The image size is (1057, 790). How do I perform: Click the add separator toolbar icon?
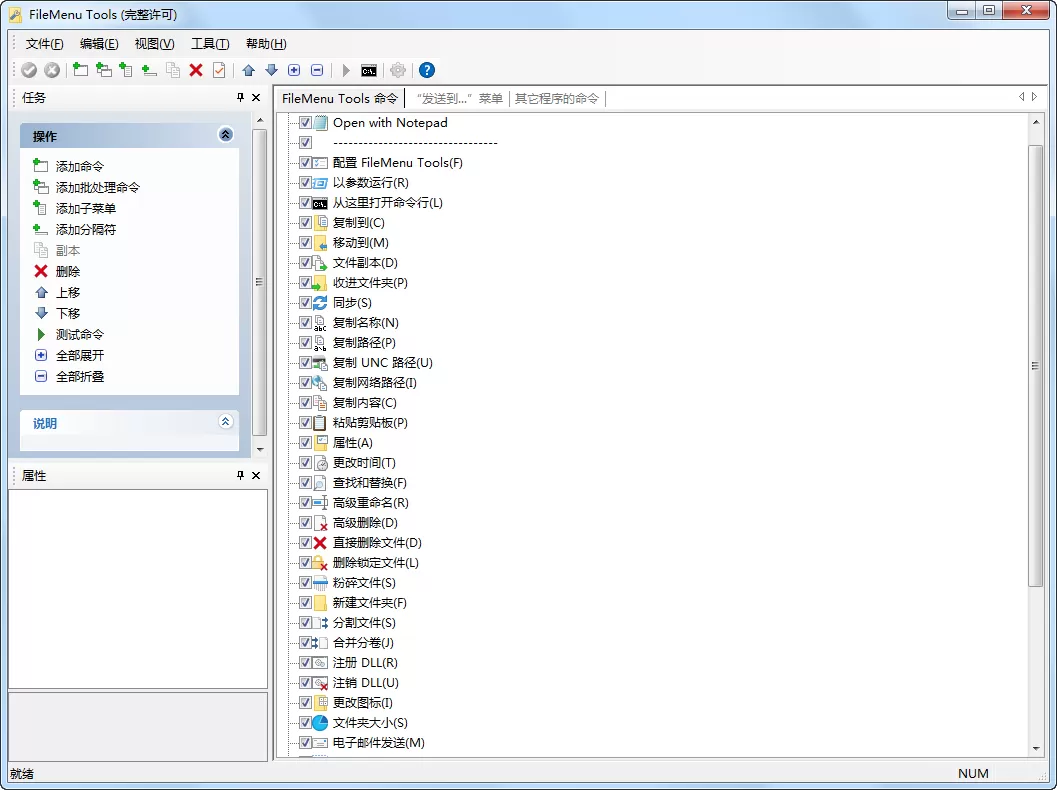pos(150,70)
